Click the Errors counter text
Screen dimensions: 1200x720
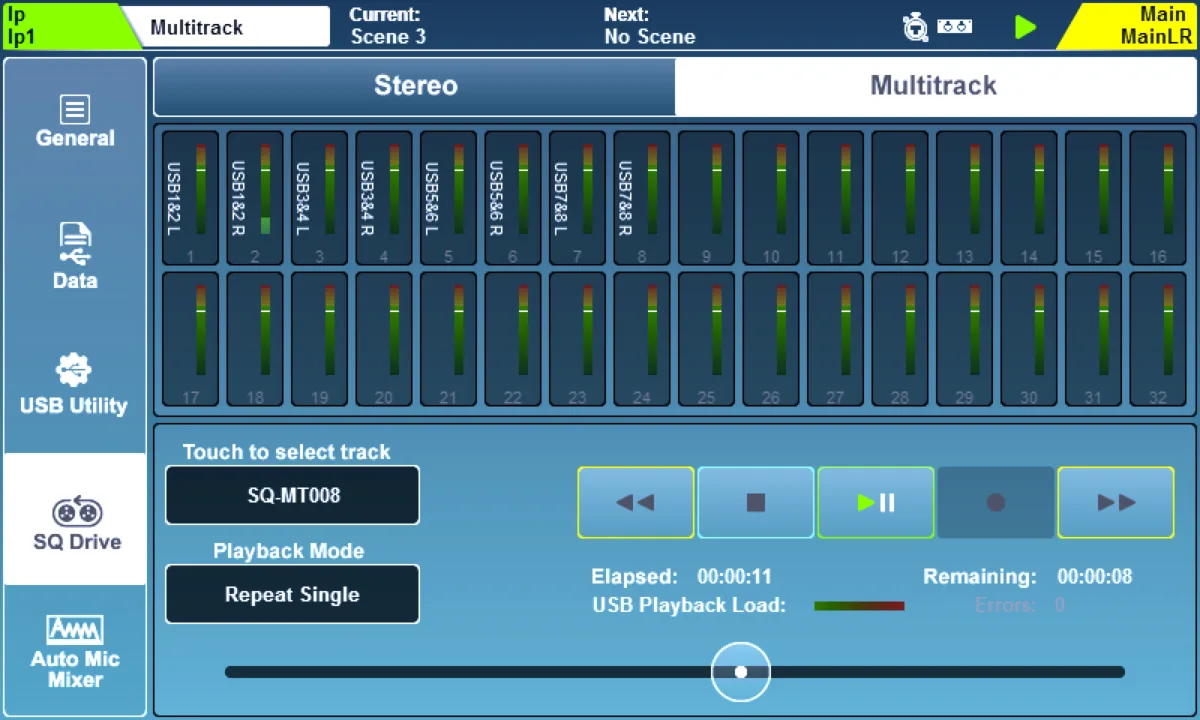tap(1020, 606)
